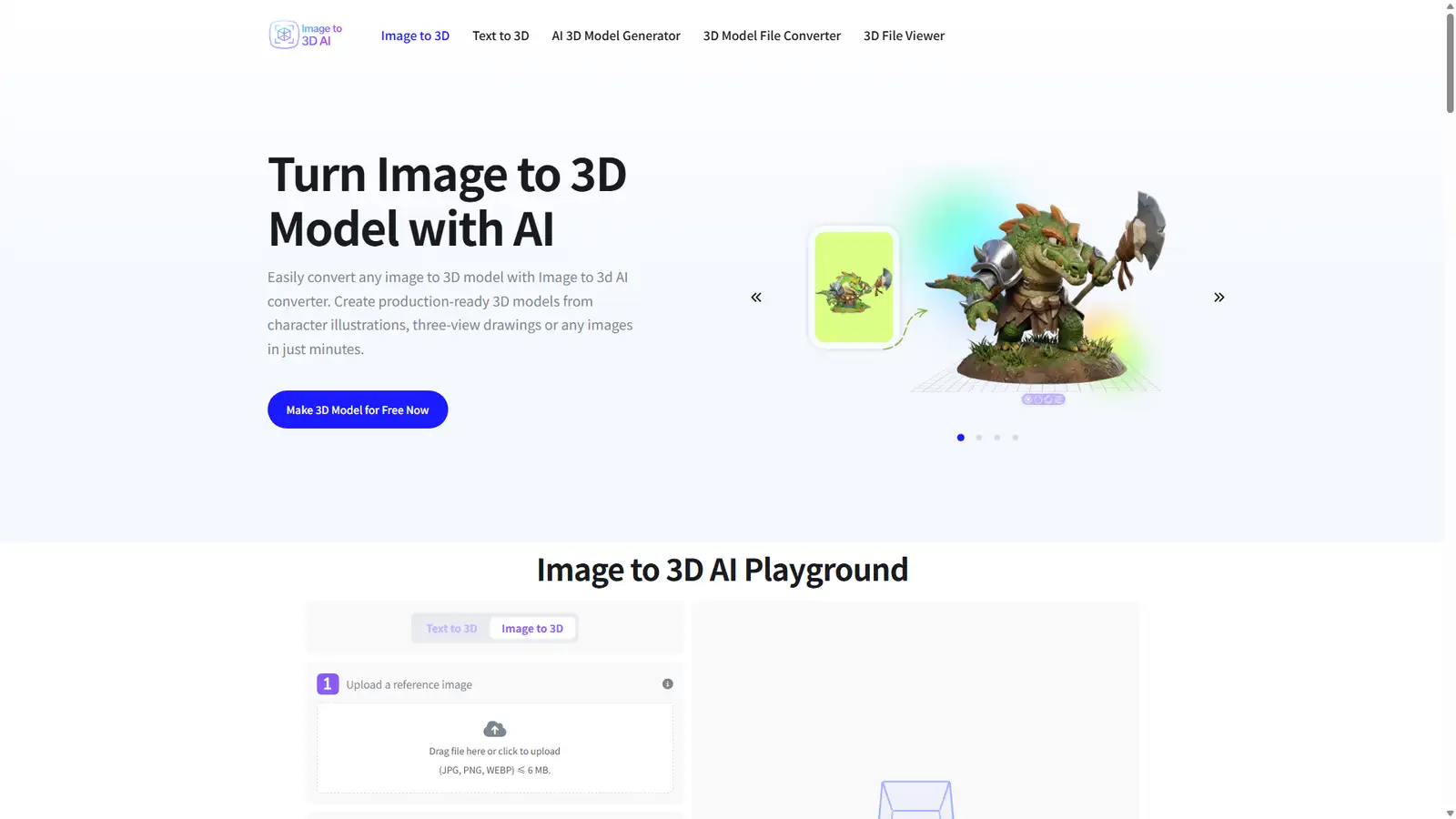Click the step number 1 badge
The height and width of the screenshot is (819, 1456).
[328, 684]
